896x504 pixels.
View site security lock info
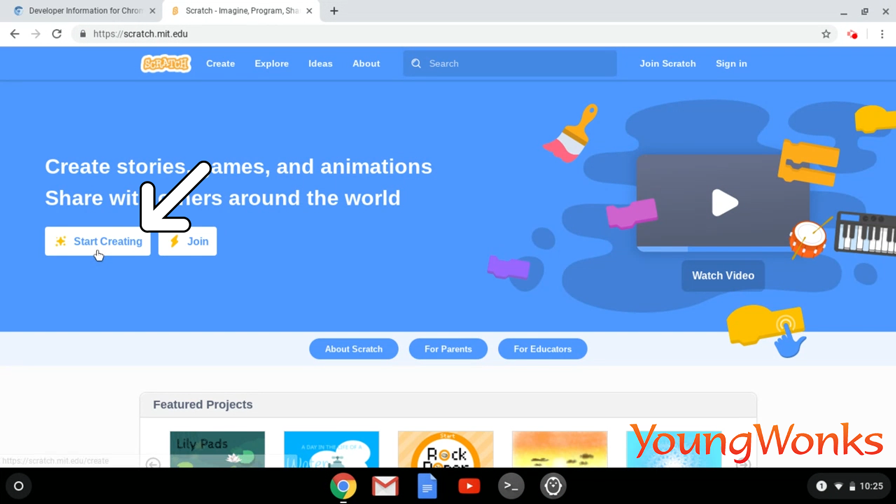pyautogui.click(x=83, y=34)
